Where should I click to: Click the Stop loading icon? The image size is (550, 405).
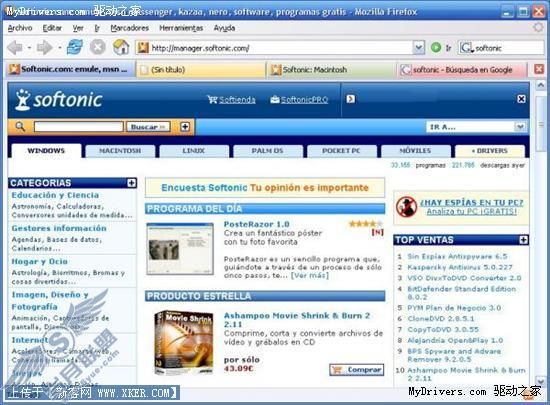[98, 47]
